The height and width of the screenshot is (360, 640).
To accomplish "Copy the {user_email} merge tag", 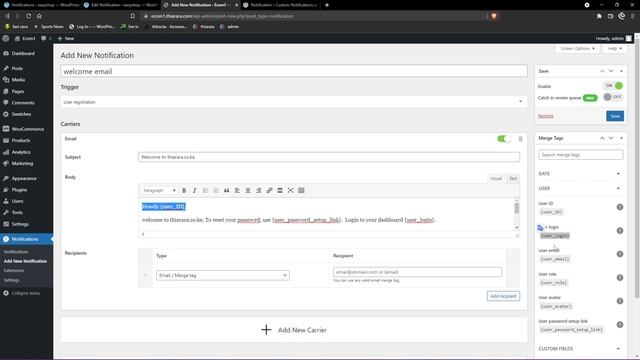I will click(x=554, y=259).
